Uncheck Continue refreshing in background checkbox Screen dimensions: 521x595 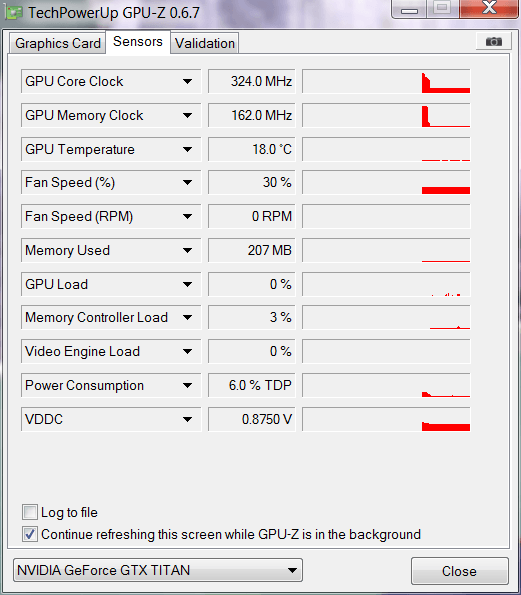pos(30,534)
